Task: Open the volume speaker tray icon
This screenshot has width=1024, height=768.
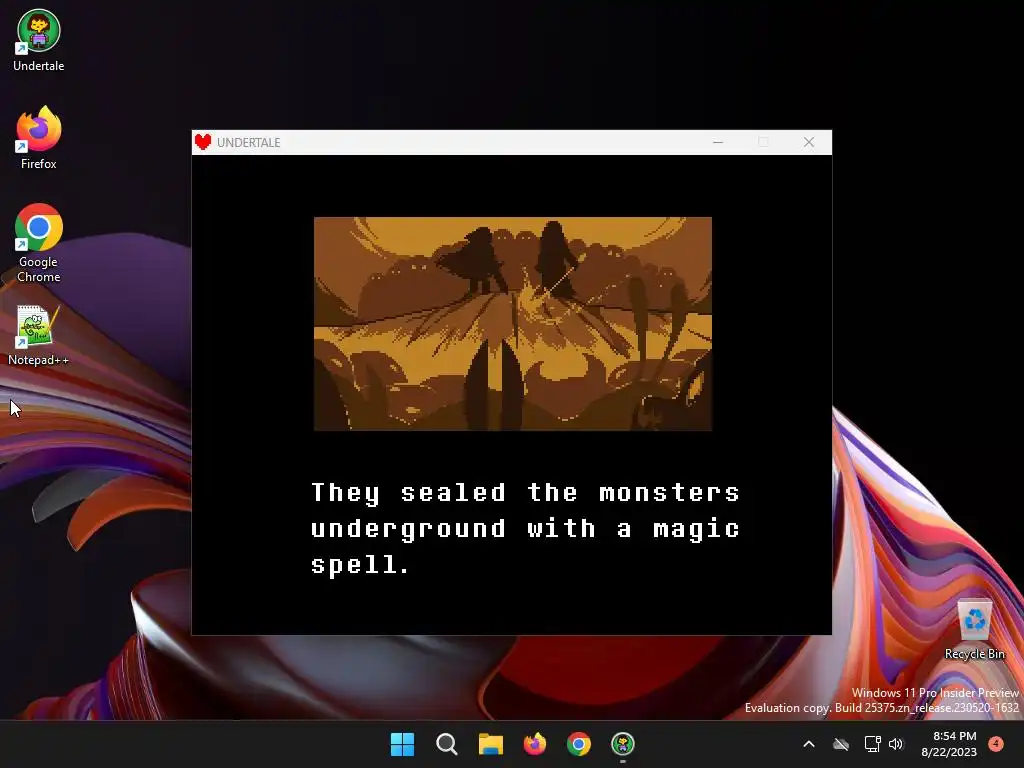Action: coord(895,744)
